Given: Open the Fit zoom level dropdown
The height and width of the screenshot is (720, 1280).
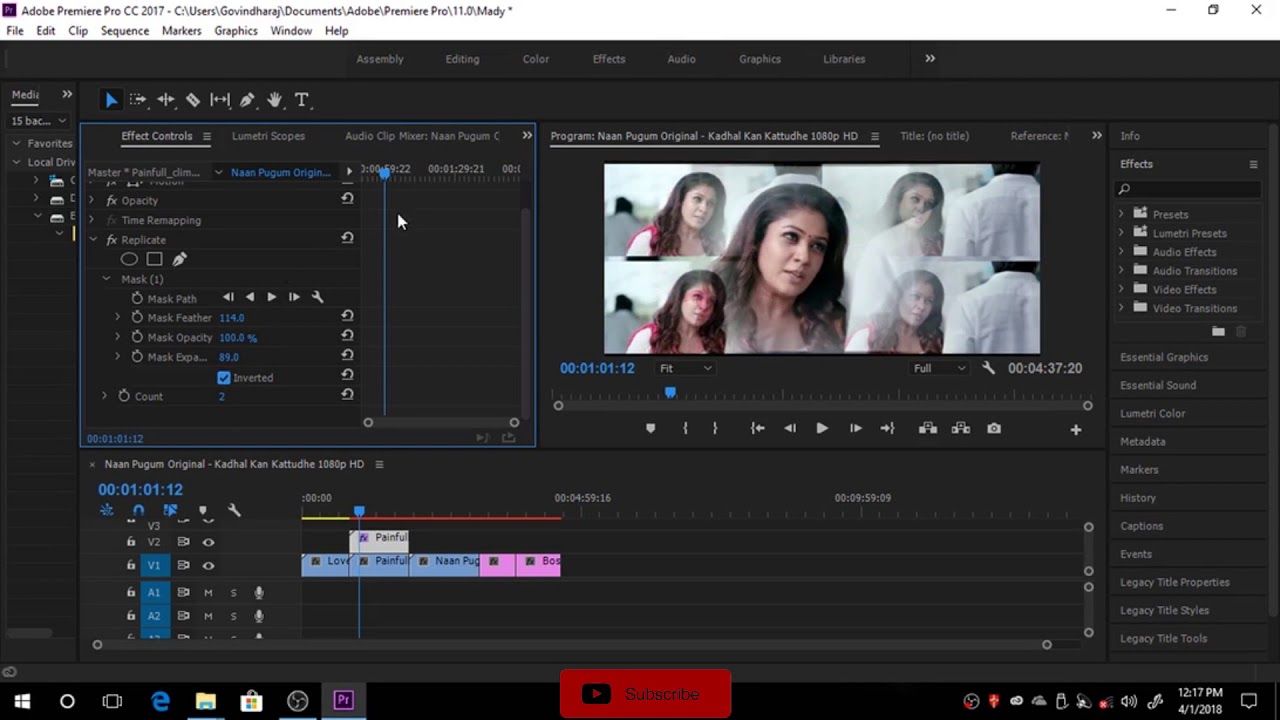Looking at the screenshot, I should point(686,368).
